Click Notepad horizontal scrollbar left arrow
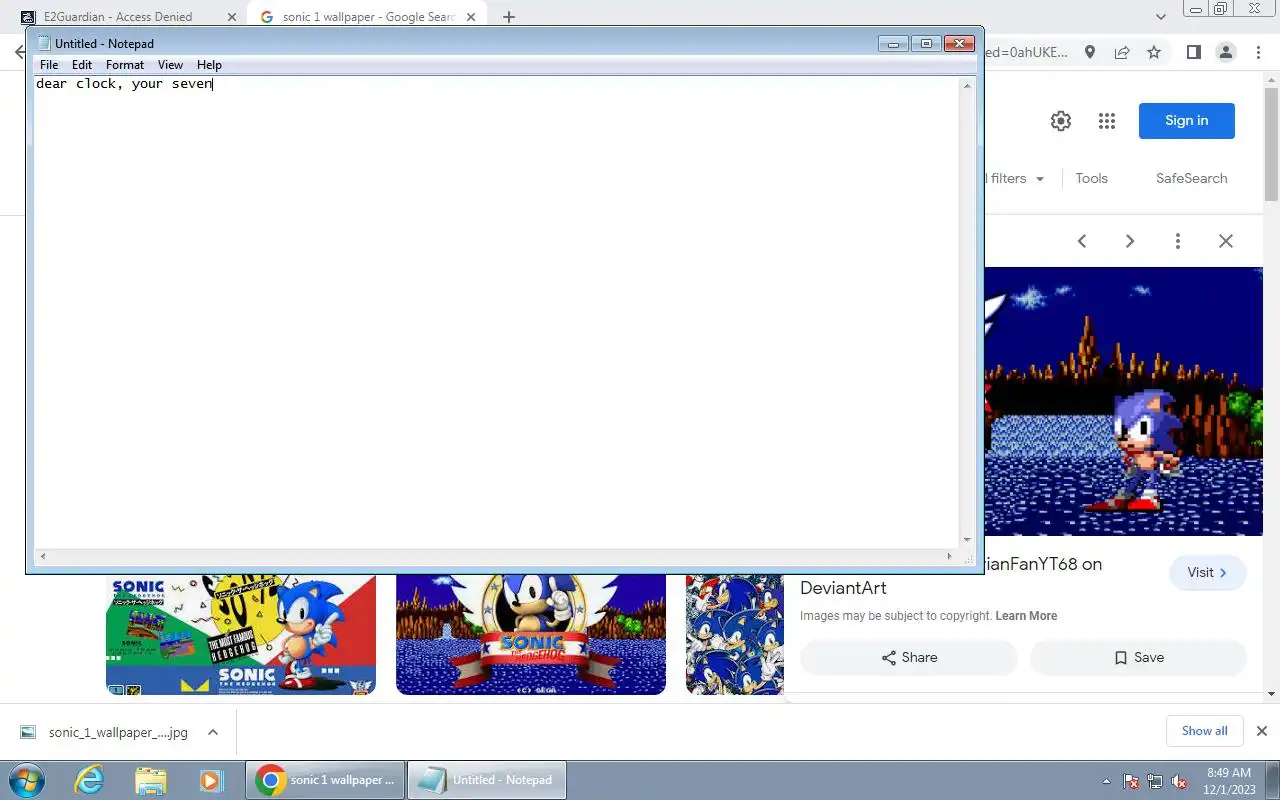Screen dimensions: 1280x800 [x=42, y=557]
